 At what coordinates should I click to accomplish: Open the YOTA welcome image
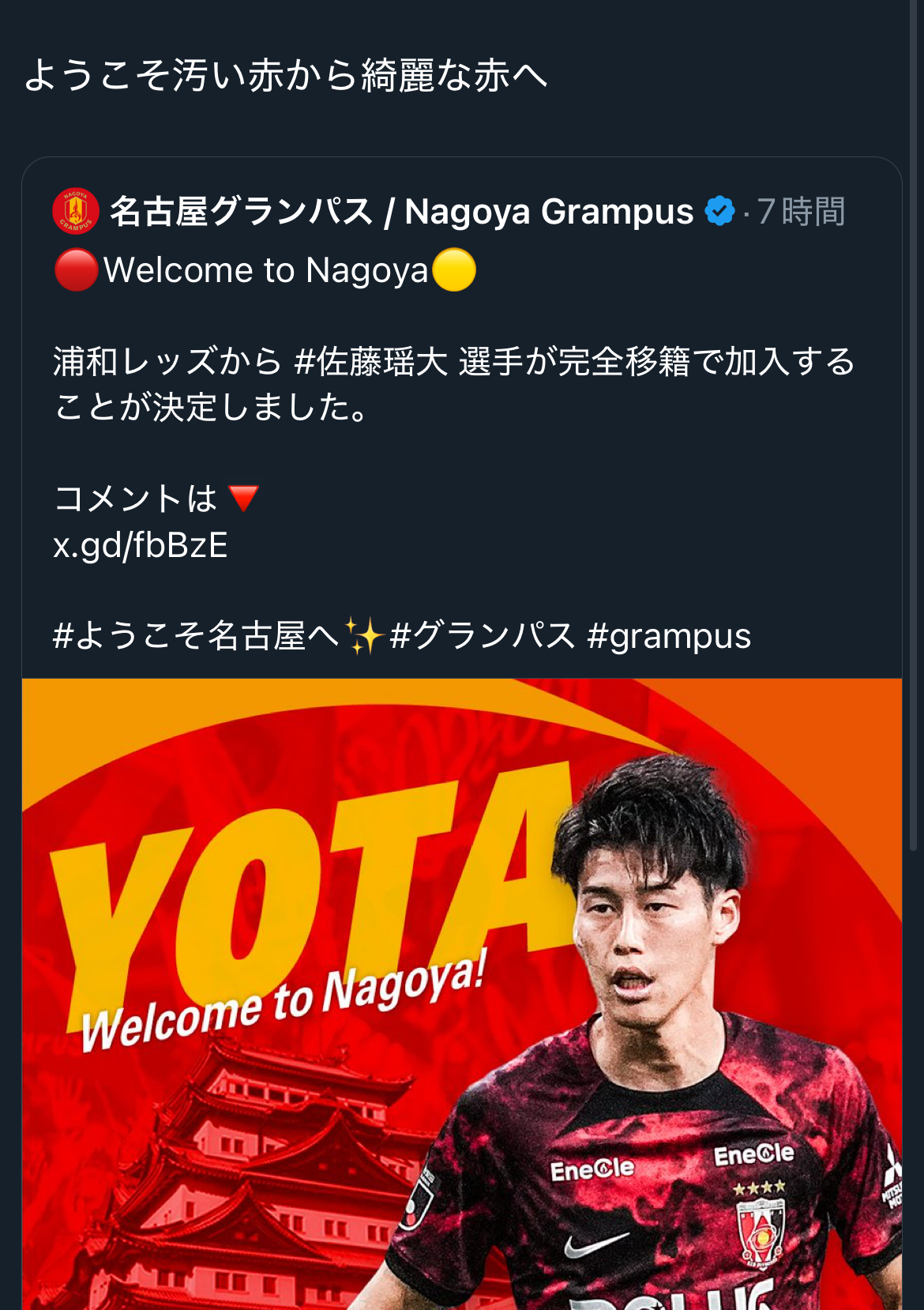pyautogui.click(x=462, y=994)
